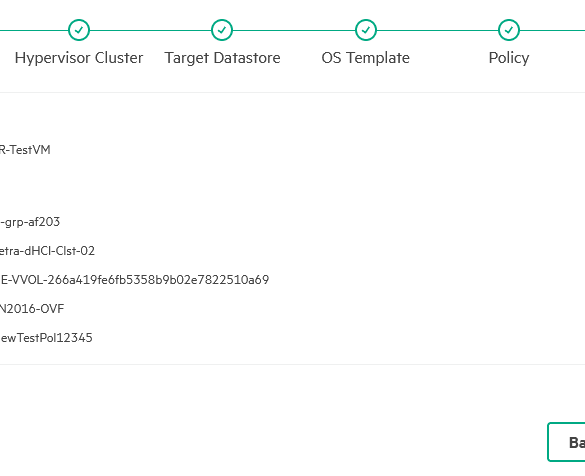Click the 2016-OVF template value
The image size is (585, 476).
[32, 309]
